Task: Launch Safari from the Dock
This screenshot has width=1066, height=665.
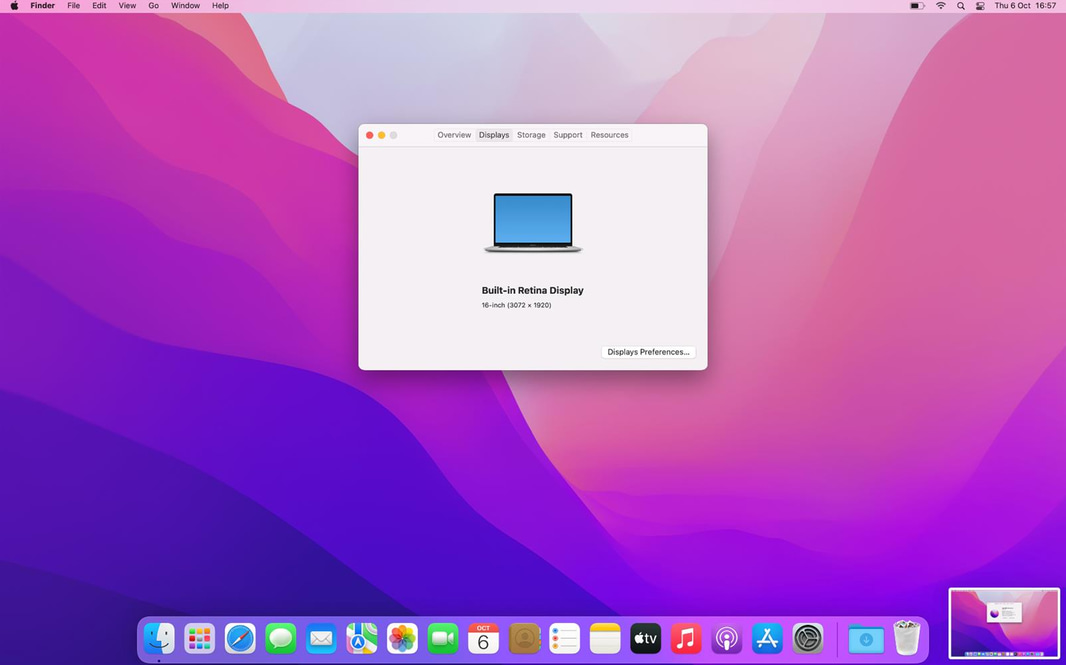Action: [240, 638]
